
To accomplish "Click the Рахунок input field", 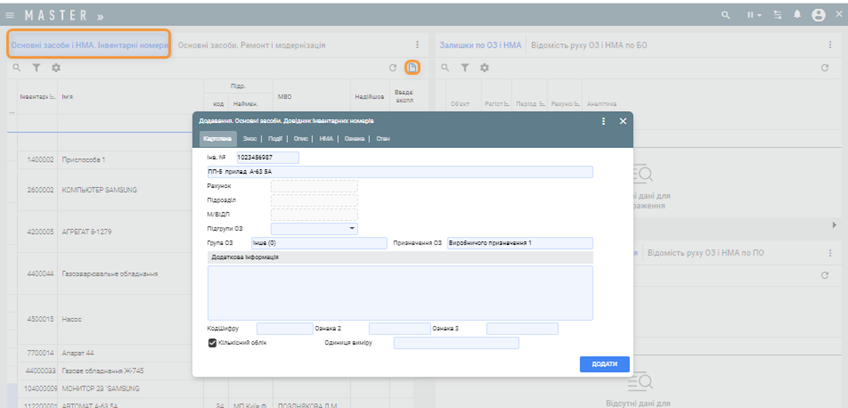I will [314, 186].
